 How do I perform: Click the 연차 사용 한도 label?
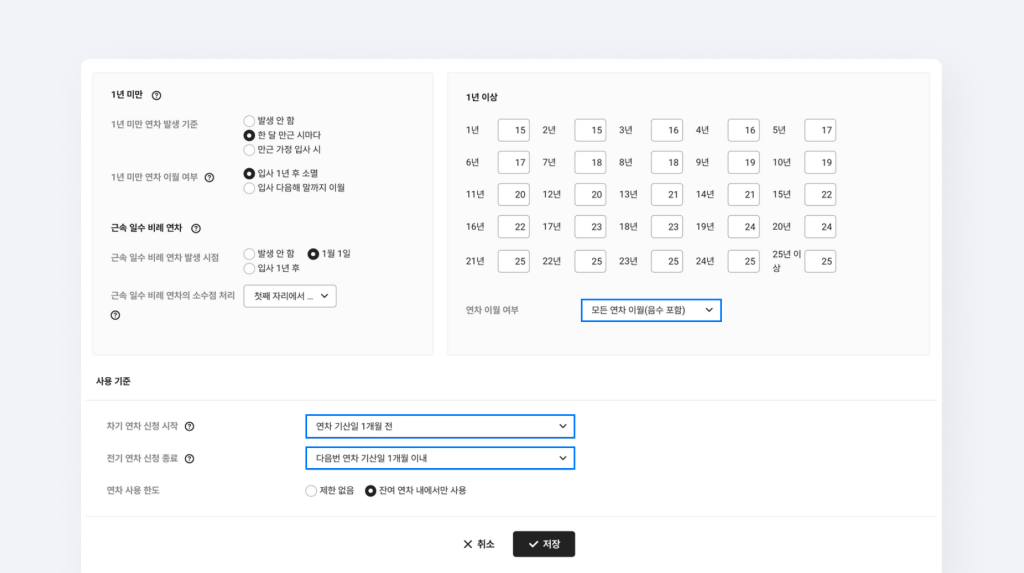(x=133, y=491)
